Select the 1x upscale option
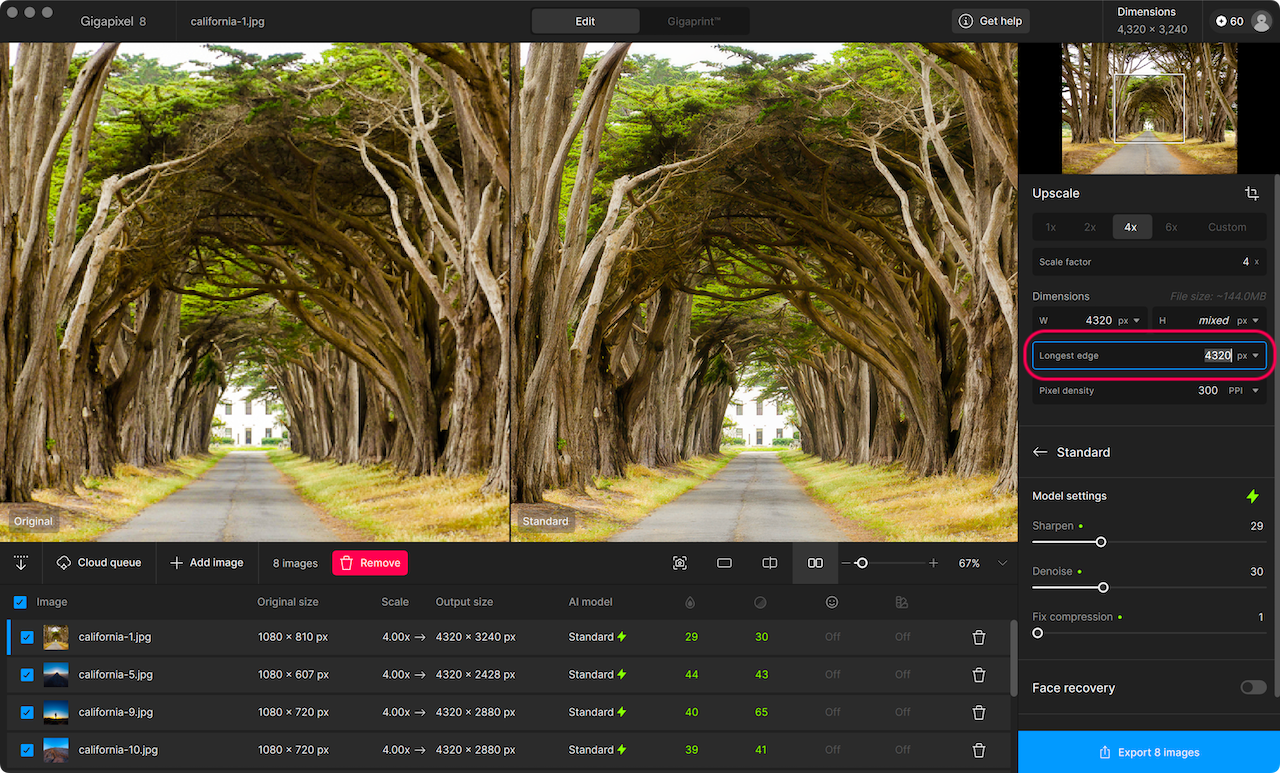1280x773 pixels. [x=1051, y=227]
